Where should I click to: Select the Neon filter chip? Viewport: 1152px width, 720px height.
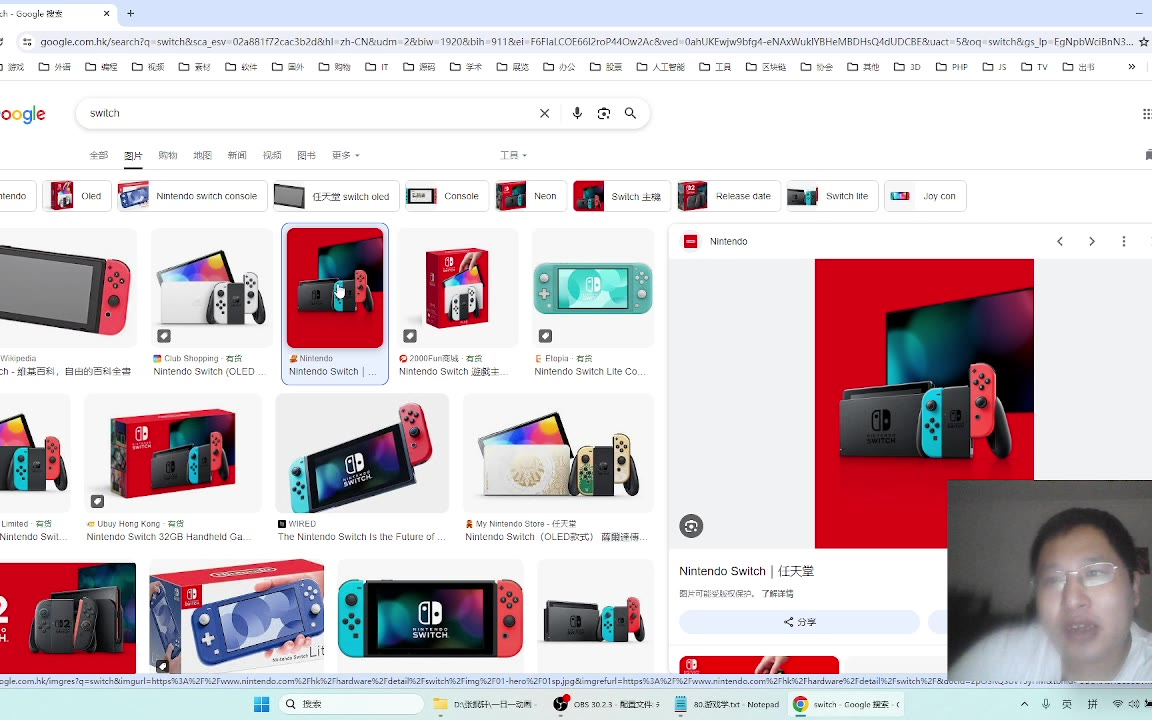(530, 196)
